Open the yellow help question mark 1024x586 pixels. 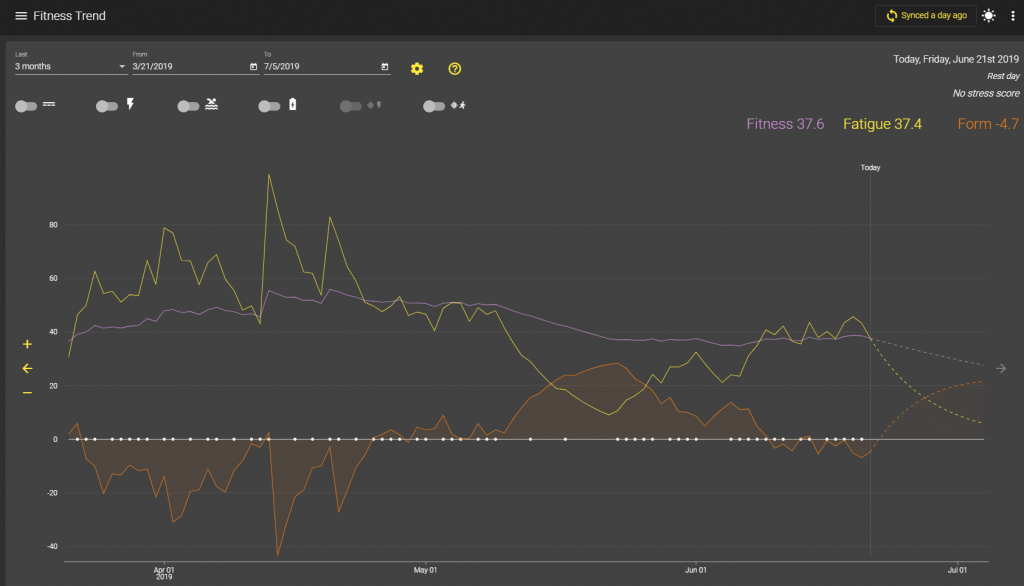tap(455, 68)
